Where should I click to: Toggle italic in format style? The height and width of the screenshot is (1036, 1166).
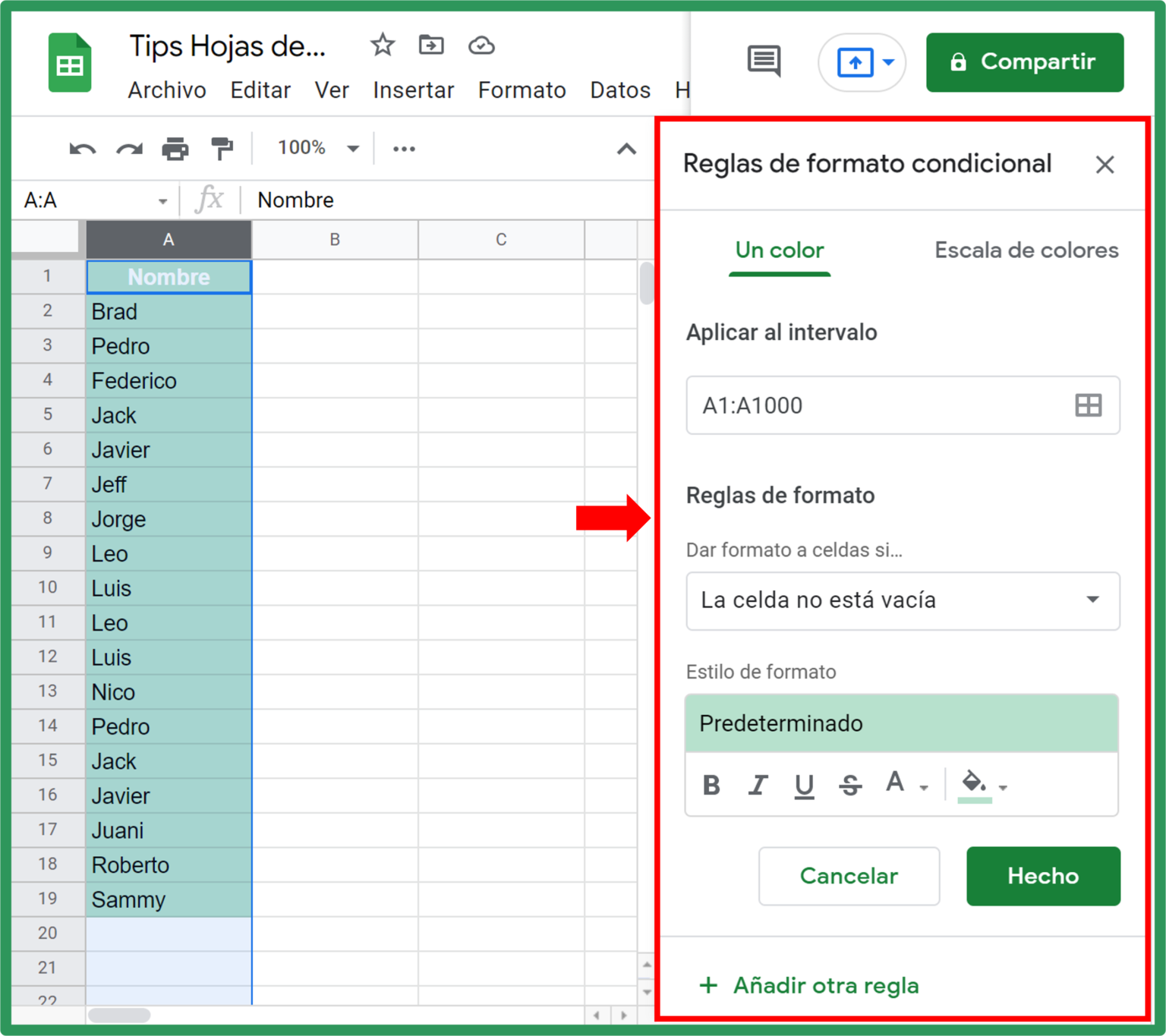pyautogui.click(x=758, y=785)
